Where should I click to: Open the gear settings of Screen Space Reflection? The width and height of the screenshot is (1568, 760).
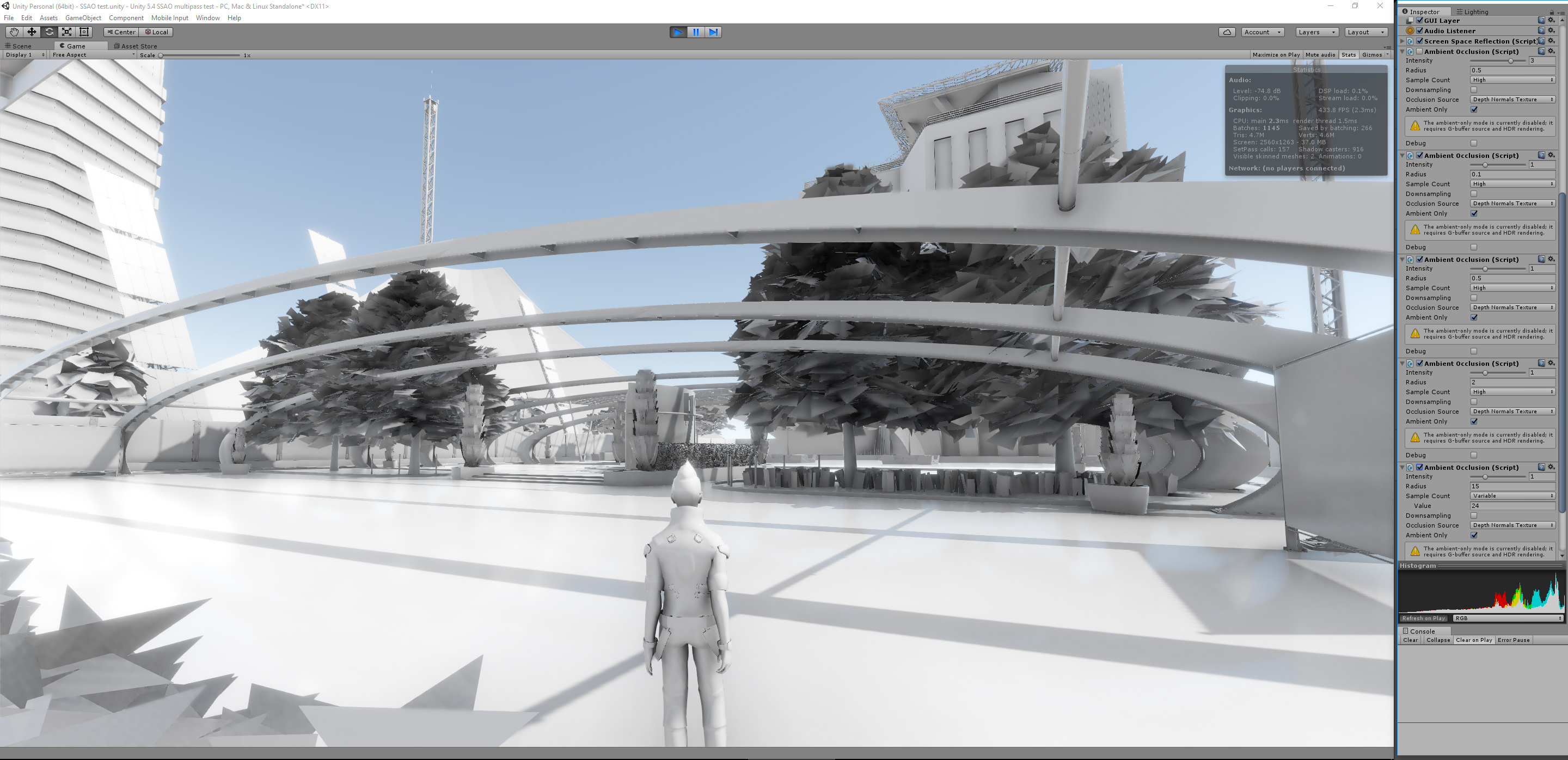1551,41
